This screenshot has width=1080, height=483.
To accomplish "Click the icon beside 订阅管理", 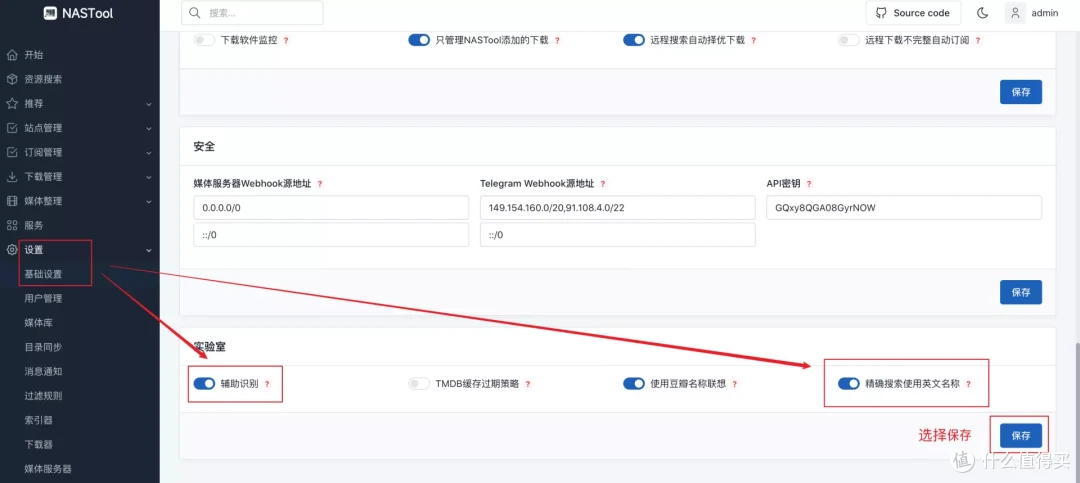I will tap(12, 152).
